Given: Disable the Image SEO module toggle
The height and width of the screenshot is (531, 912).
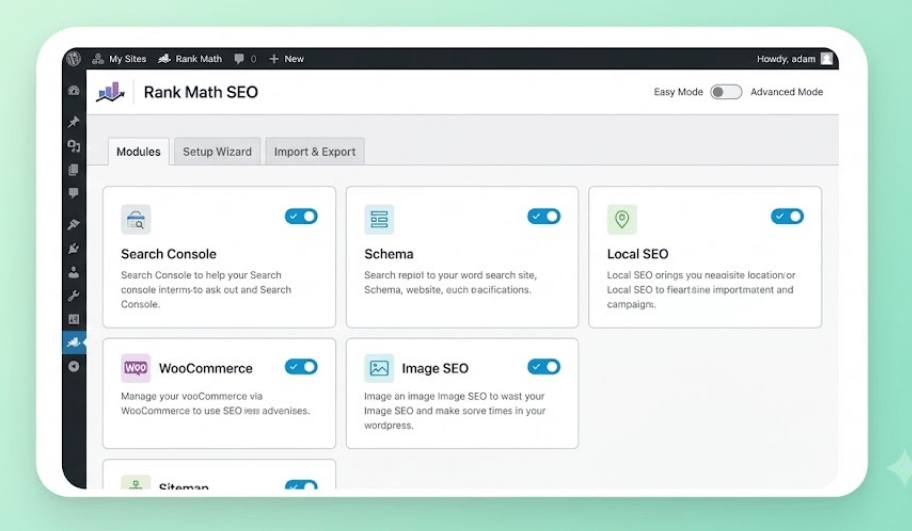Looking at the screenshot, I should 544,367.
